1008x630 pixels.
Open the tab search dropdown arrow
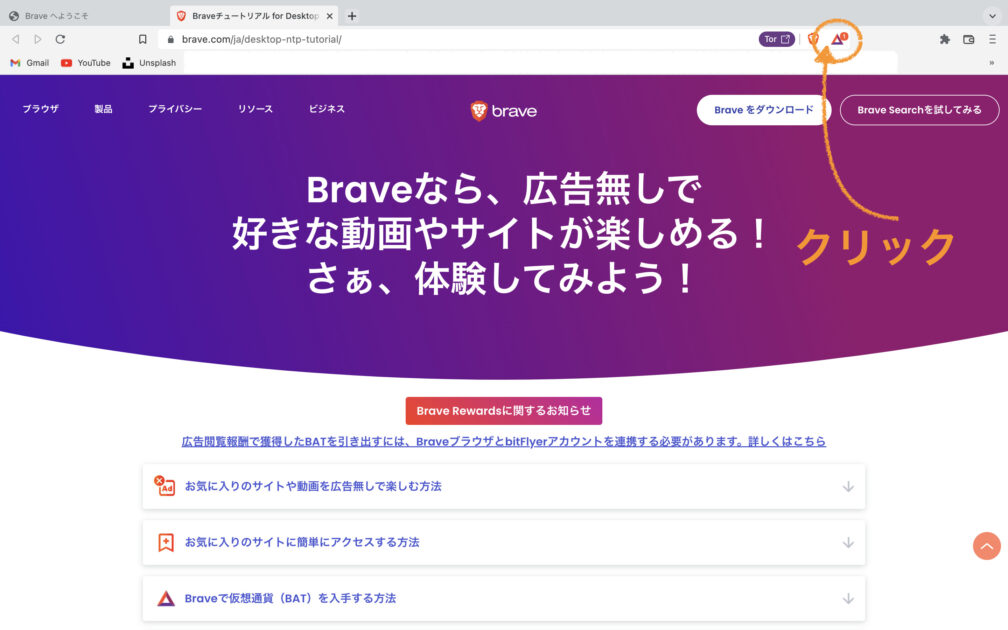(992, 15)
